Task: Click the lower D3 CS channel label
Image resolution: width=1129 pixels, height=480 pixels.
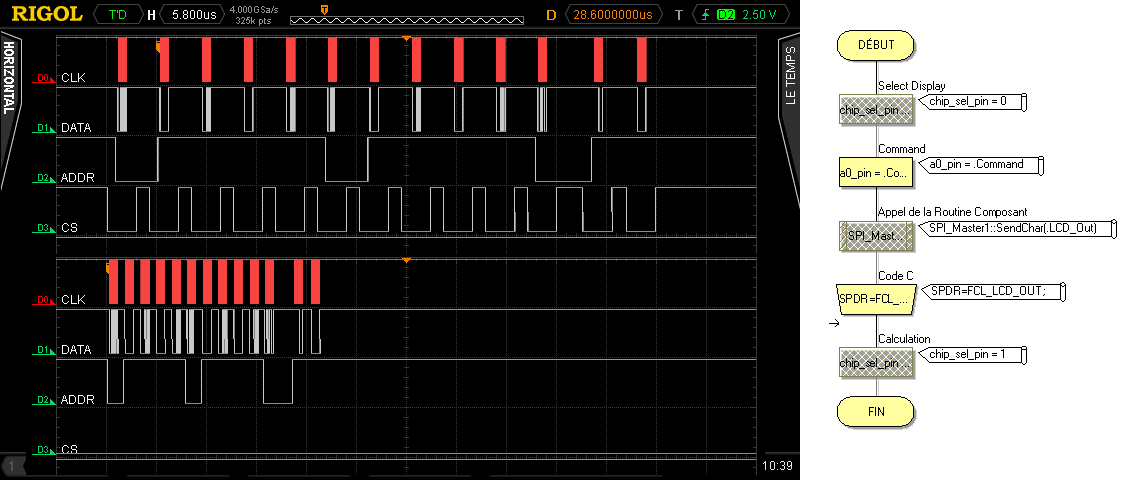Action: [55, 450]
